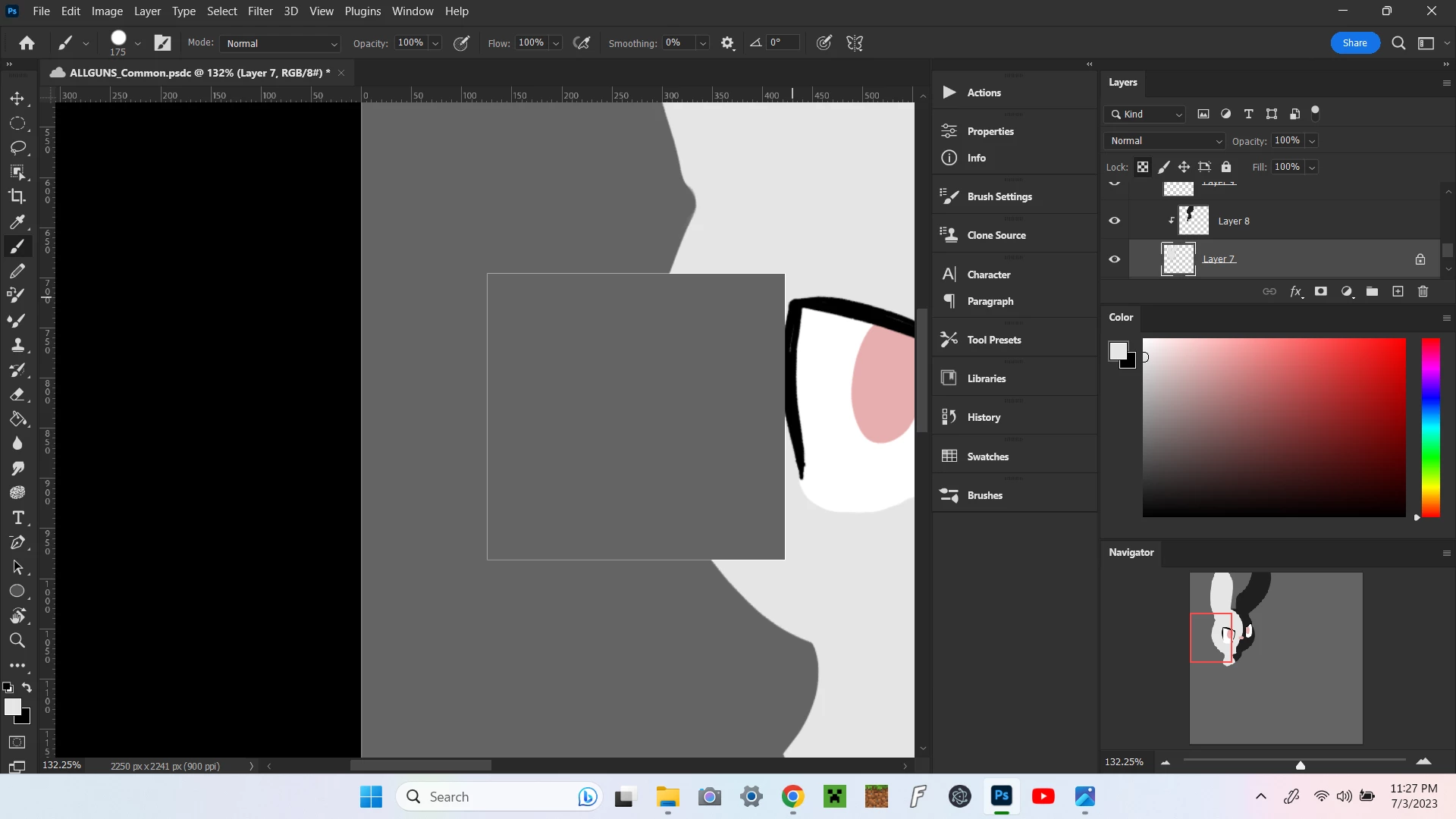The width and height of the screenshot is (1456, 819).
Task: Open the brush Mode dropdown
Action: (x=281, y=44)
